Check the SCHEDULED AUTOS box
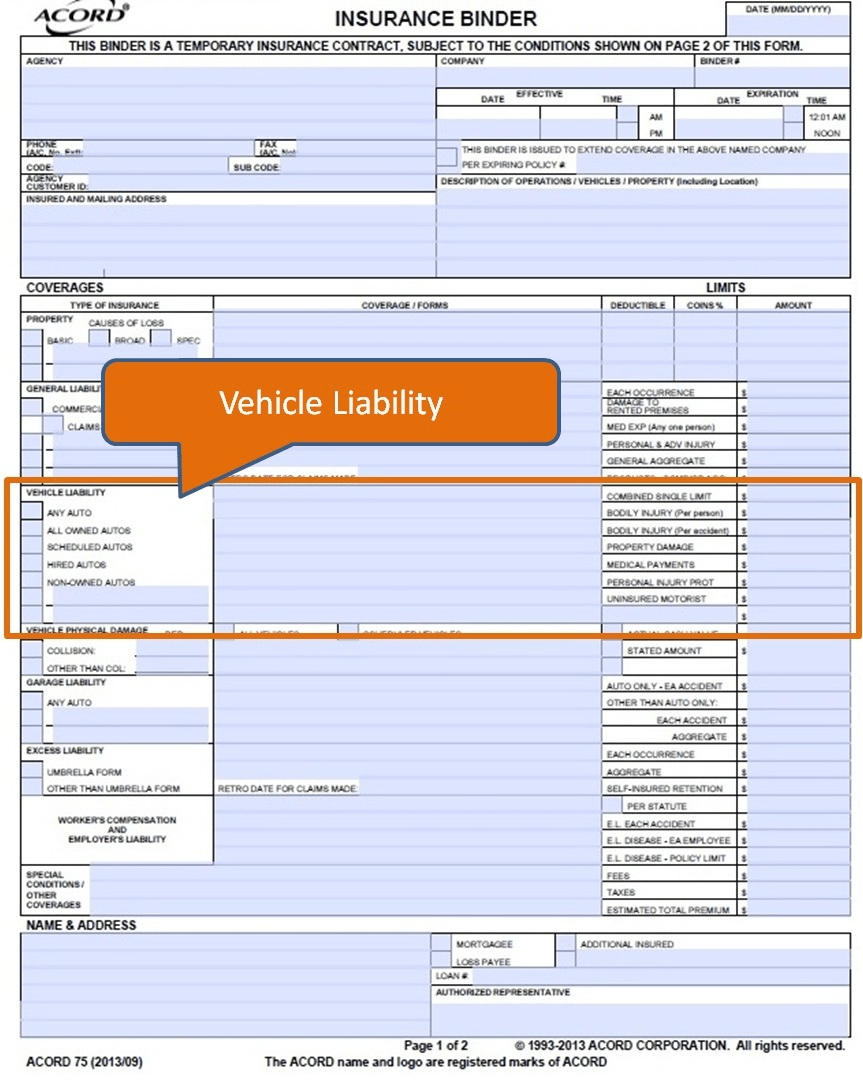Viewport: 863px width, 1080px height. (32, 547)
